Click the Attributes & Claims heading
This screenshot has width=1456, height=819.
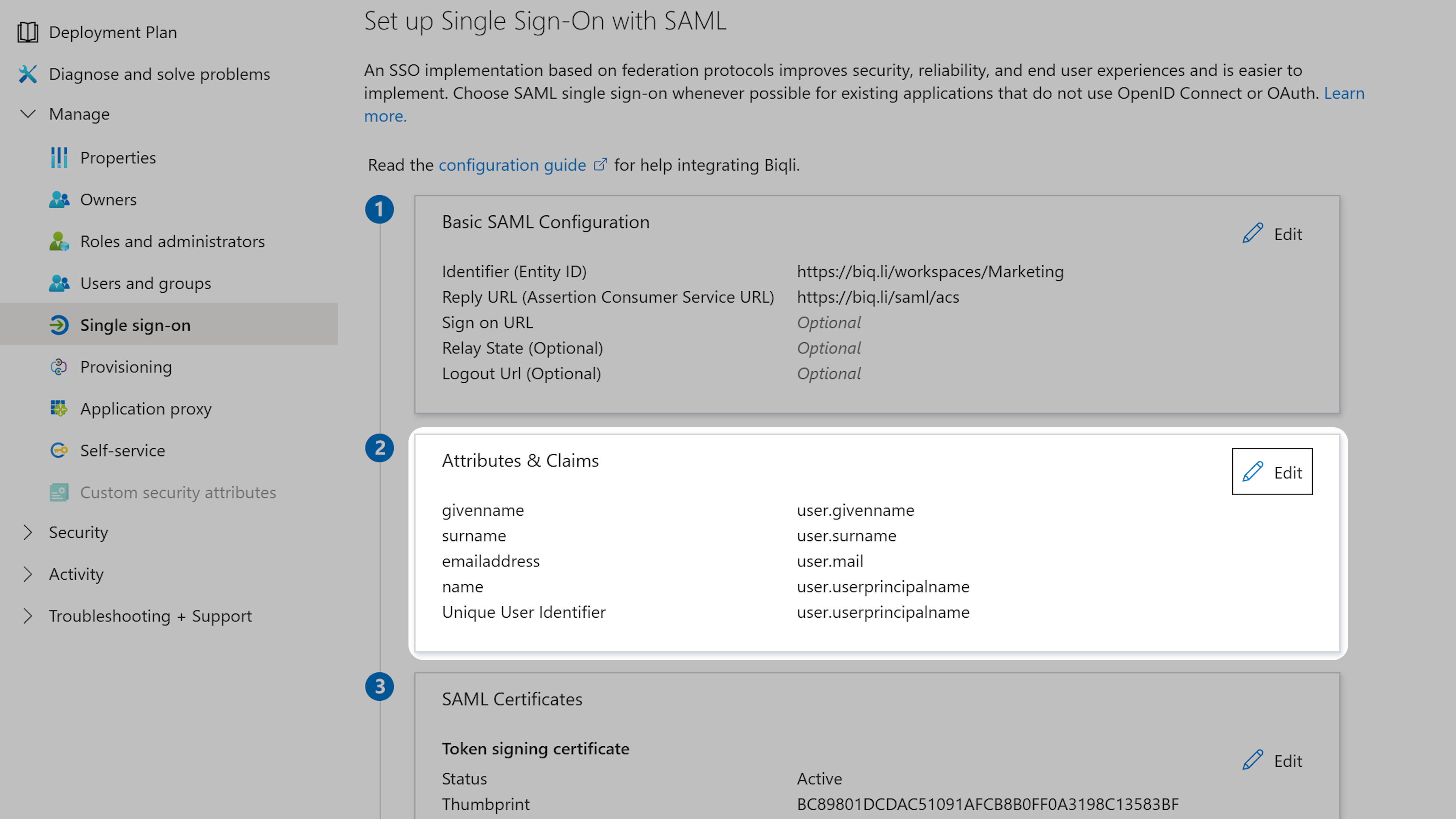520,460
